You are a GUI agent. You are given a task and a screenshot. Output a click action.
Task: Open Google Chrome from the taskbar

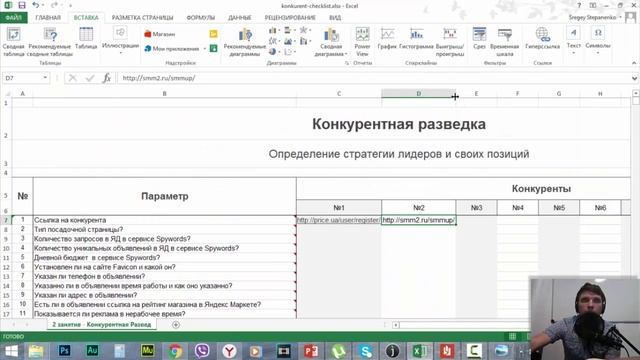pos(175,351)
